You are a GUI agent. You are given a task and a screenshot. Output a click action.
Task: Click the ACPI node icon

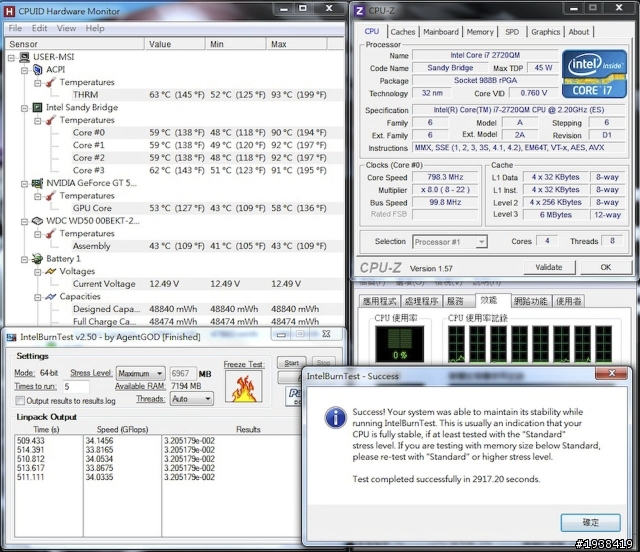coord(38,70)
